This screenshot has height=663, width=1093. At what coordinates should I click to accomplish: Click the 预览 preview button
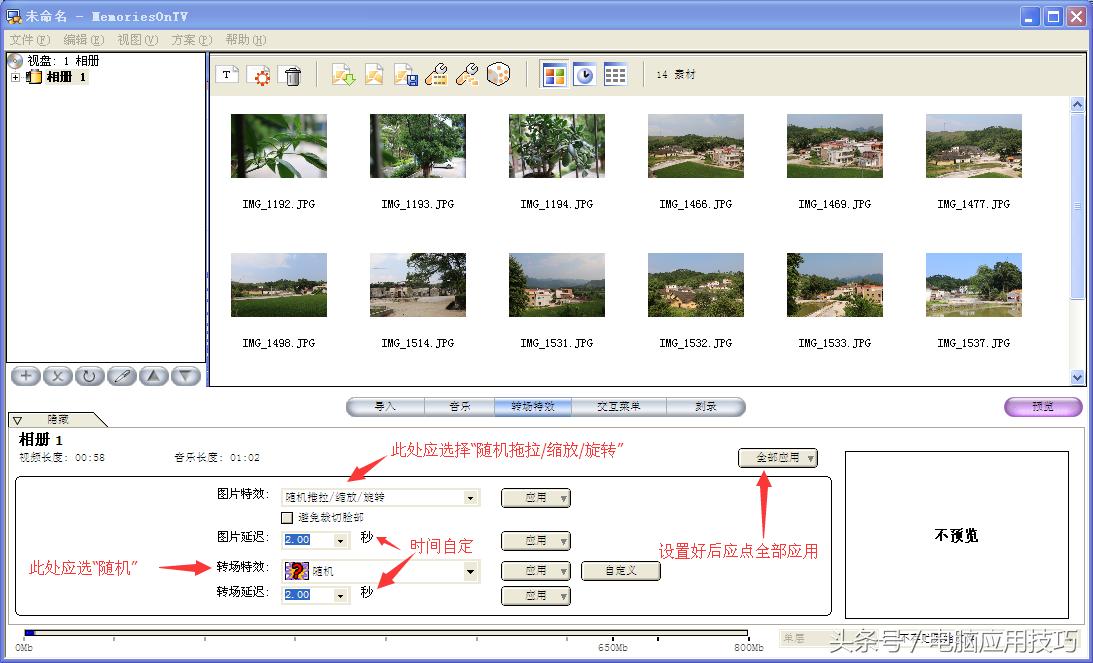pyautogui.click(x=1043, y=407)
